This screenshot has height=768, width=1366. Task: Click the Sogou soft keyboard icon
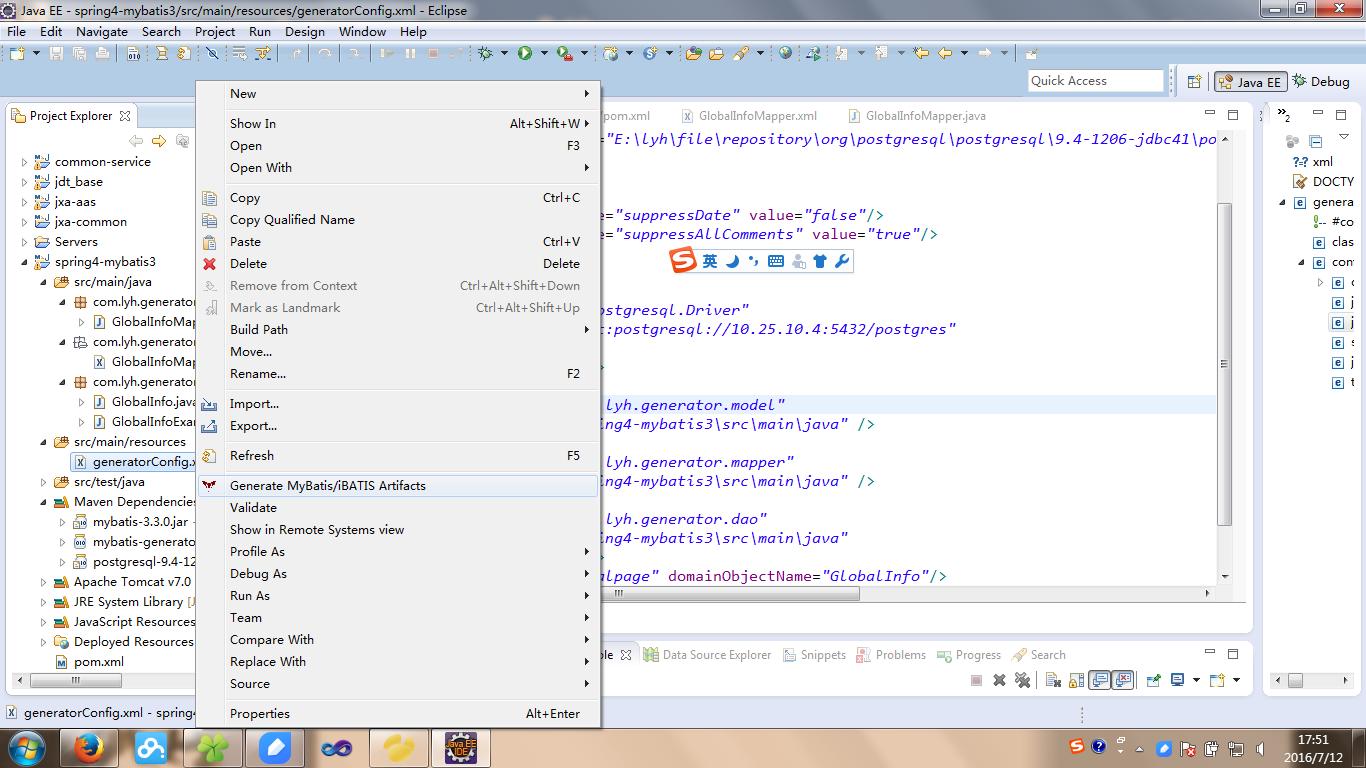776,262
